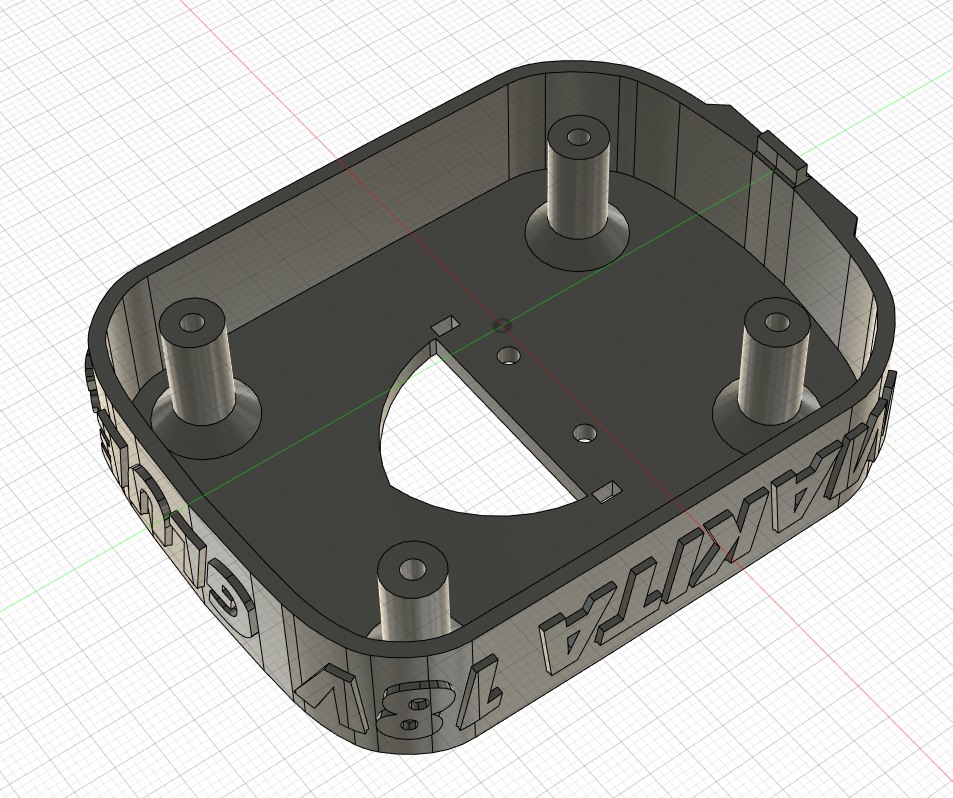Select the small clip tab on the enclosure rim
Viewport: 953px width, 798px height.
pyautogui.click(x=781, y=158)
